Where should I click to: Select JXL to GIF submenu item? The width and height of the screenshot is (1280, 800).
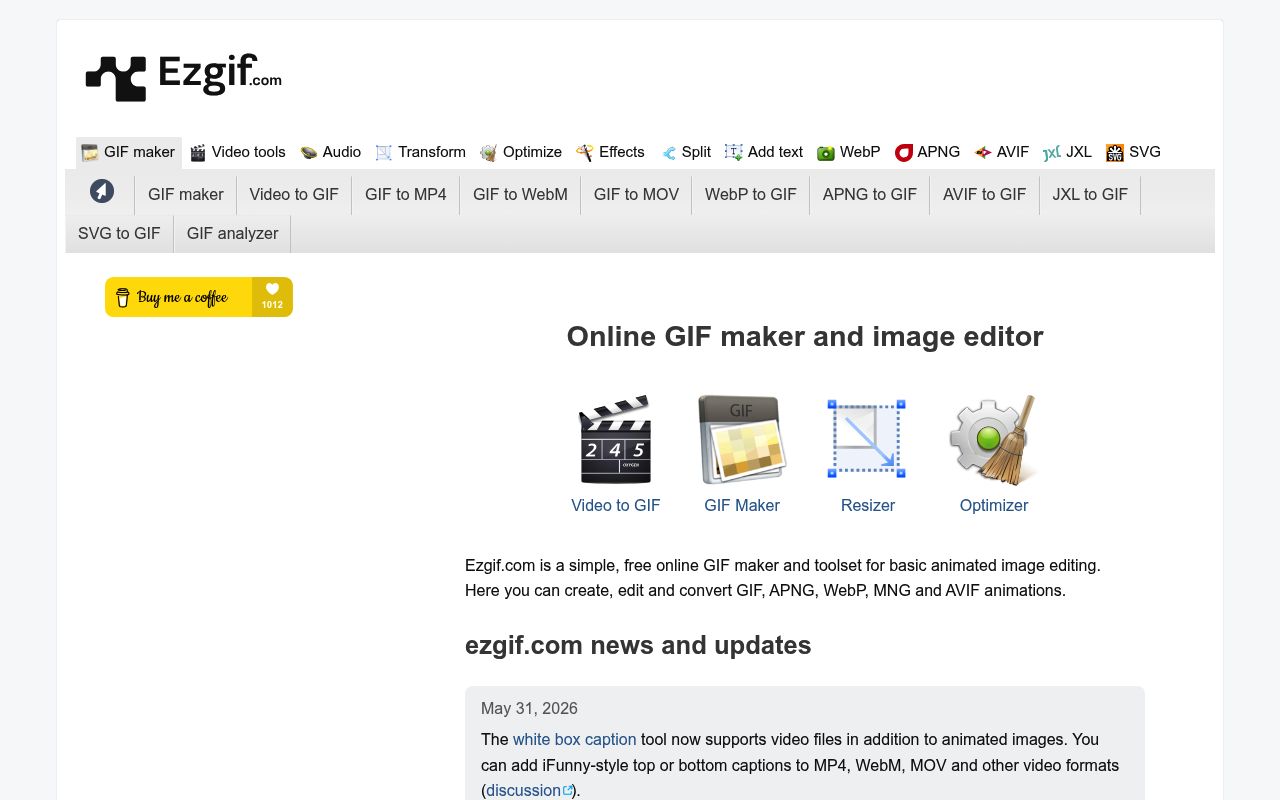1090,194
